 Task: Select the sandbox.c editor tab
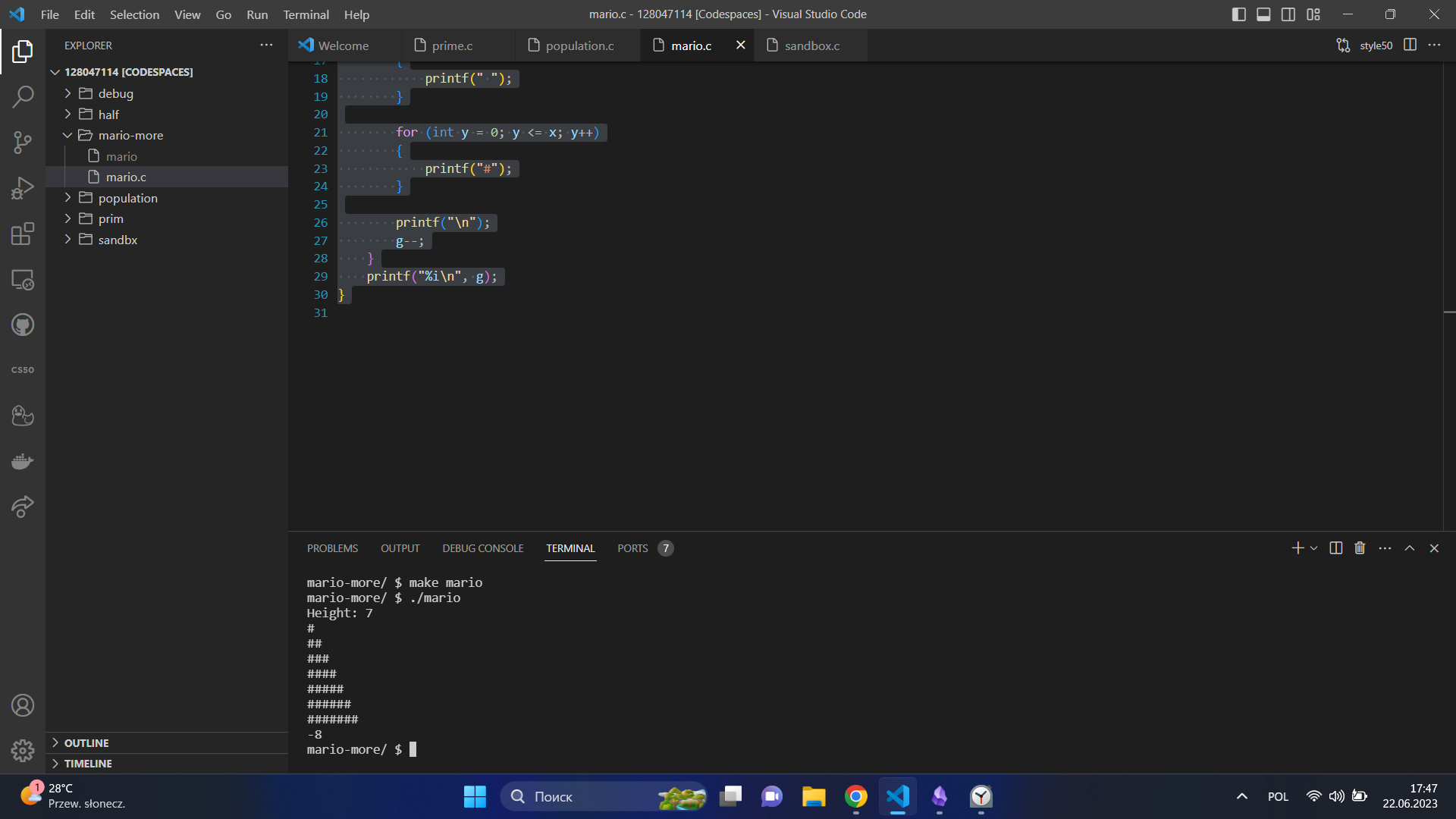[812, 45]
